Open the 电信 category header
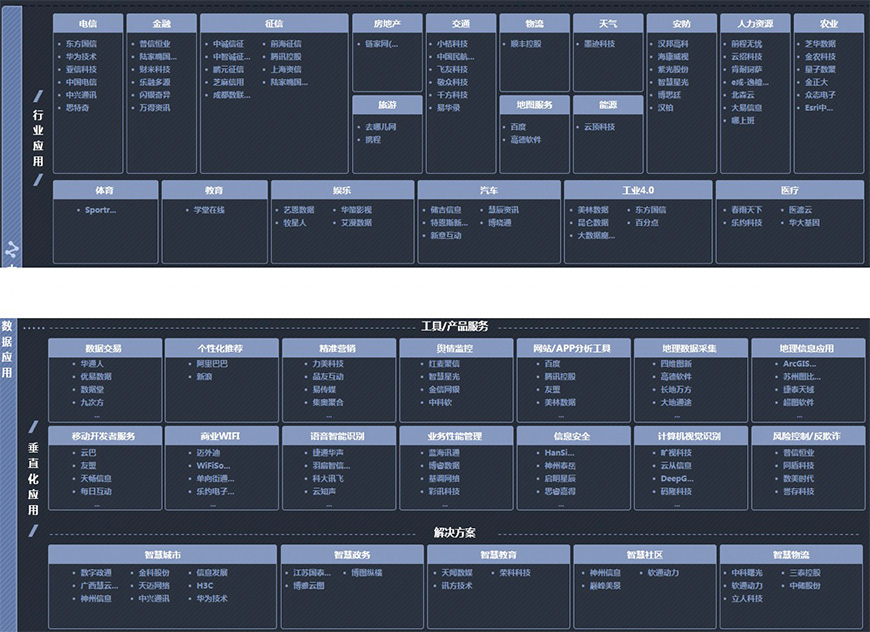Viewport: 870px width, 632px height. (x=89, y=23)
